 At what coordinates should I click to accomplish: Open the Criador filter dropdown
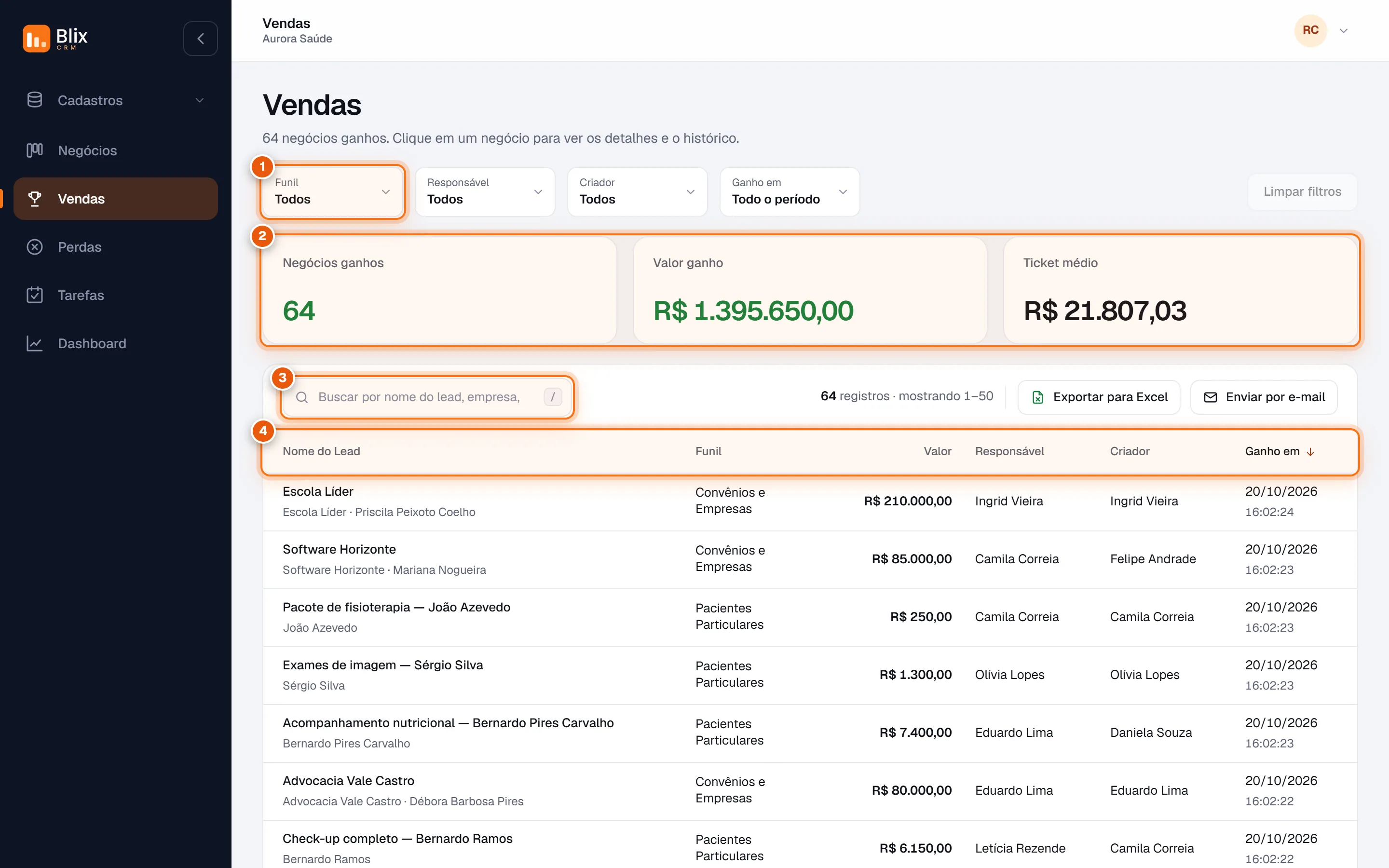point(637,192)
